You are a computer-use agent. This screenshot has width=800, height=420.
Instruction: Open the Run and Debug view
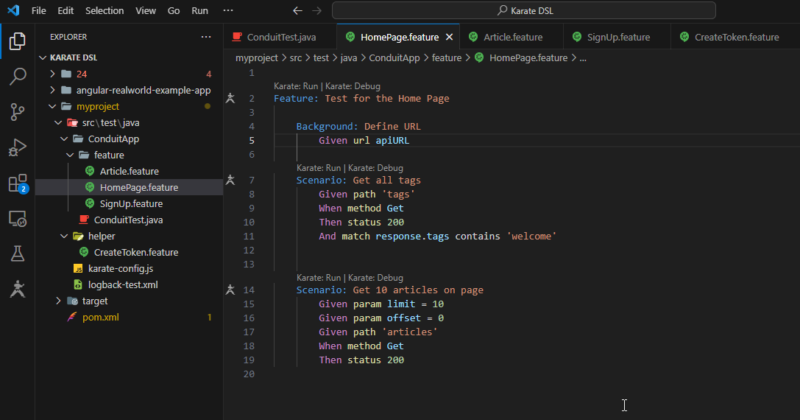point(17,147)
